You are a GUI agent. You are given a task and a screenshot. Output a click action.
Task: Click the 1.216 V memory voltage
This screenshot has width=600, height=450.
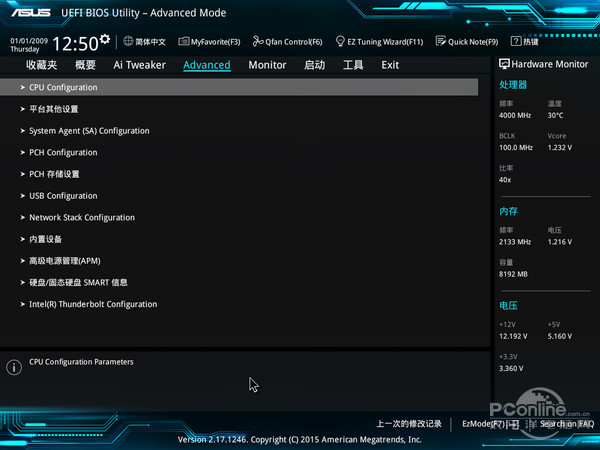(x=559, y=242)
